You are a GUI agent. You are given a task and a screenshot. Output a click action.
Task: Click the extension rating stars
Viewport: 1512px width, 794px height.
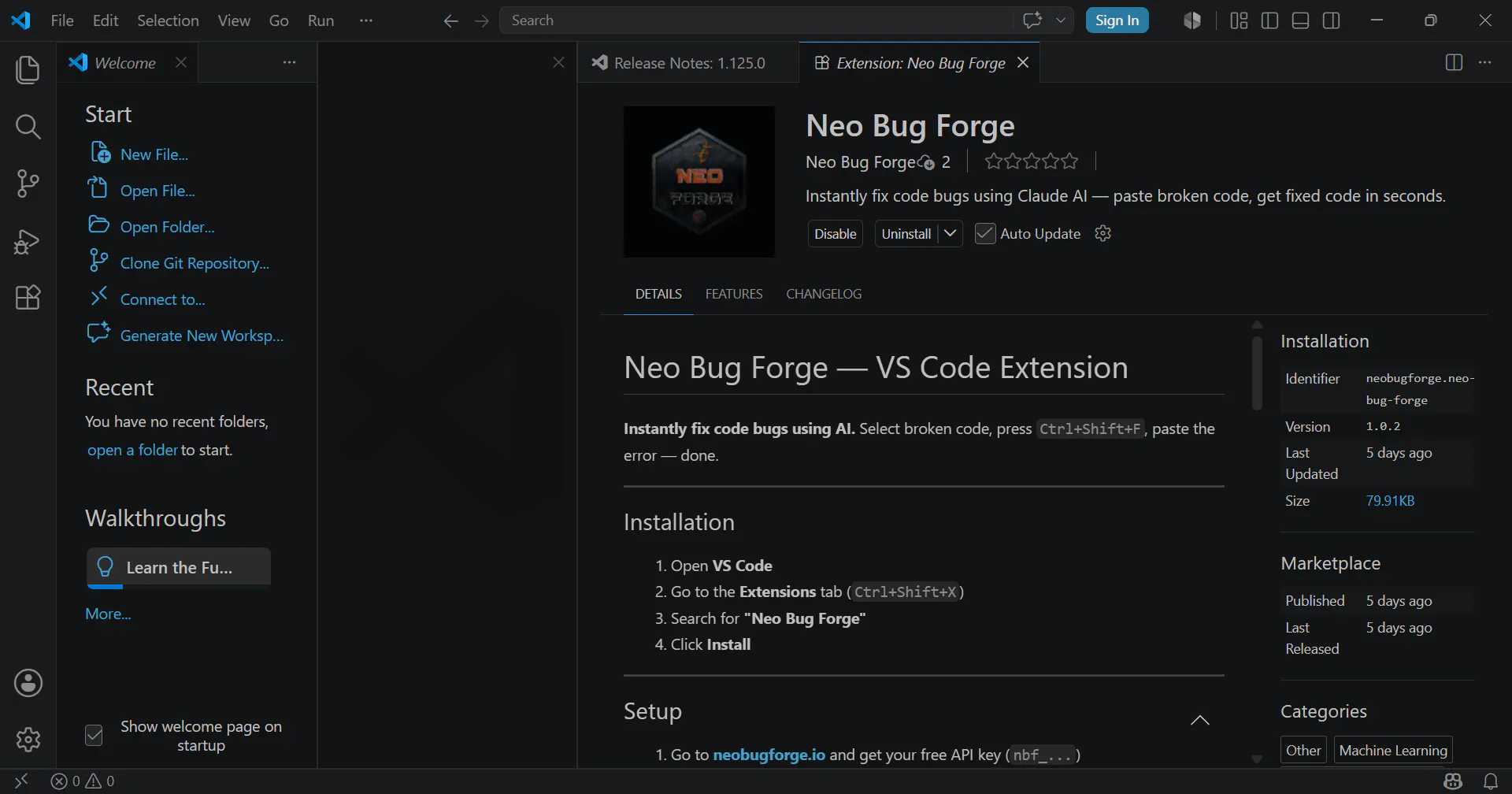click(x=1031, y=161)
